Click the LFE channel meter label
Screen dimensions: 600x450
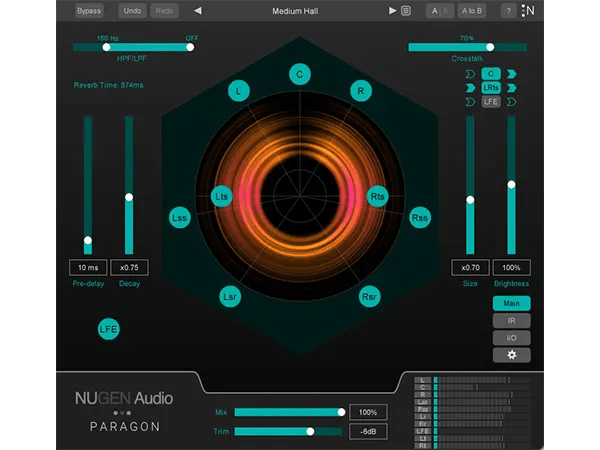(422, 431)
